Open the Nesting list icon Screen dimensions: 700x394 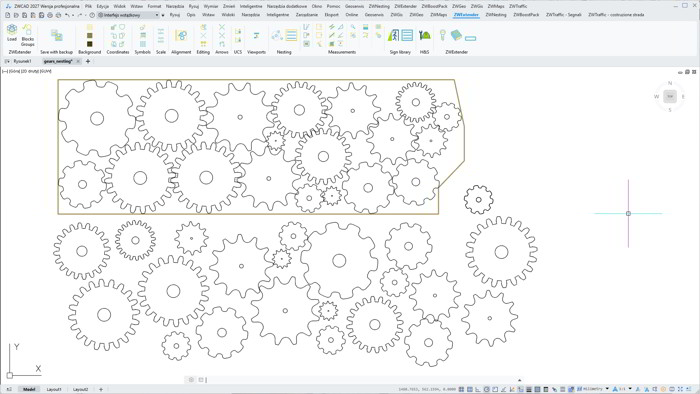(291, 35)
